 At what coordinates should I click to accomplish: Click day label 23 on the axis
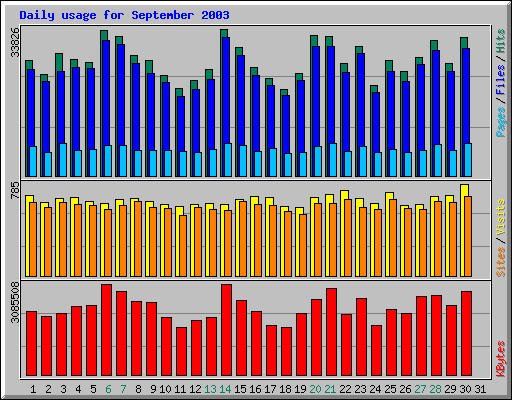click(x=360, y=389)
